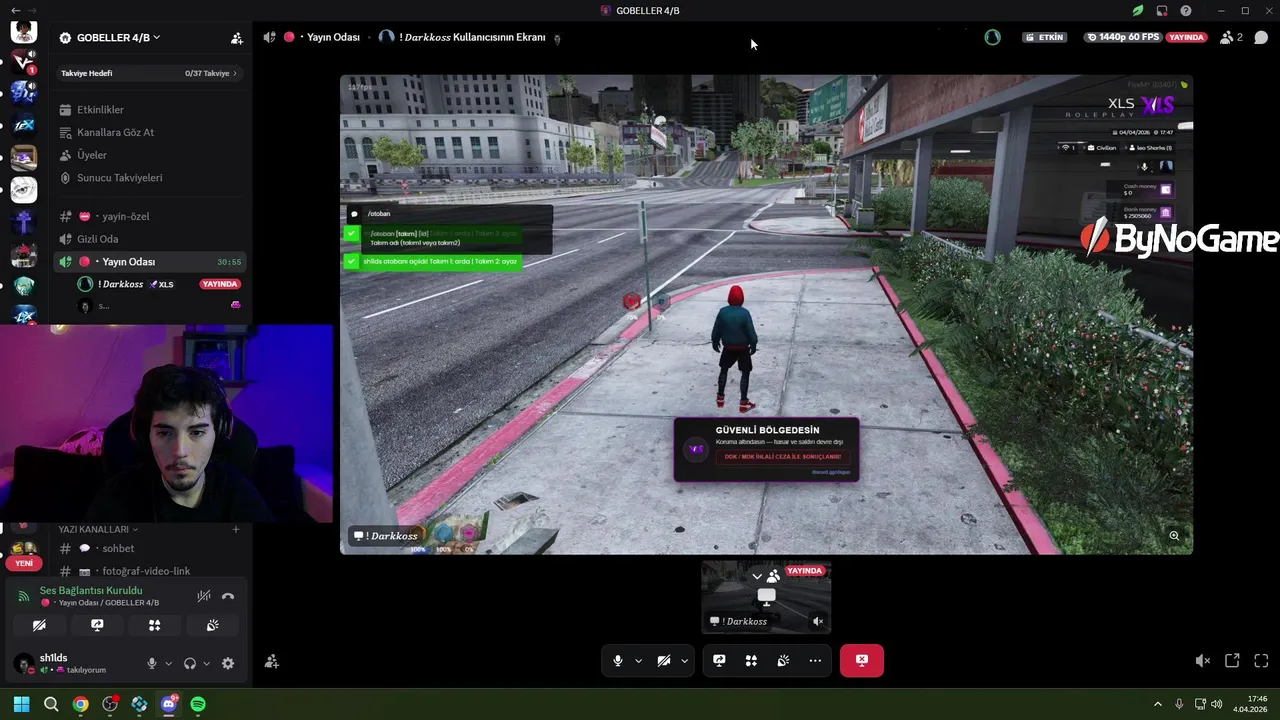Image resolution: width=1280 pixels, height=720 pixels.
Task: Collapse the YAZI KANALLARI category
Action: (x=97, y=529)
